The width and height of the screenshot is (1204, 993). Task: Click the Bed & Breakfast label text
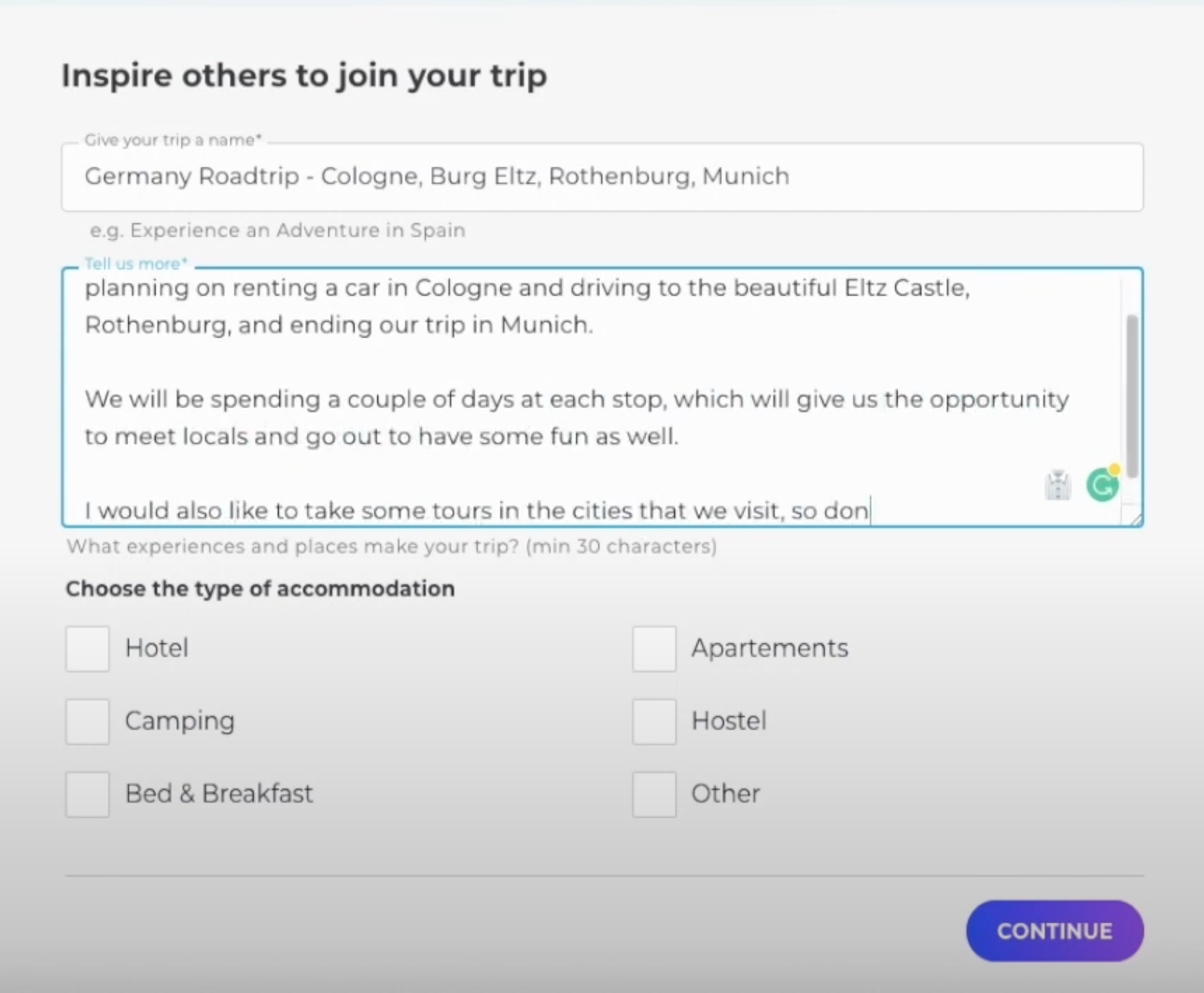(x=219, y=794)
